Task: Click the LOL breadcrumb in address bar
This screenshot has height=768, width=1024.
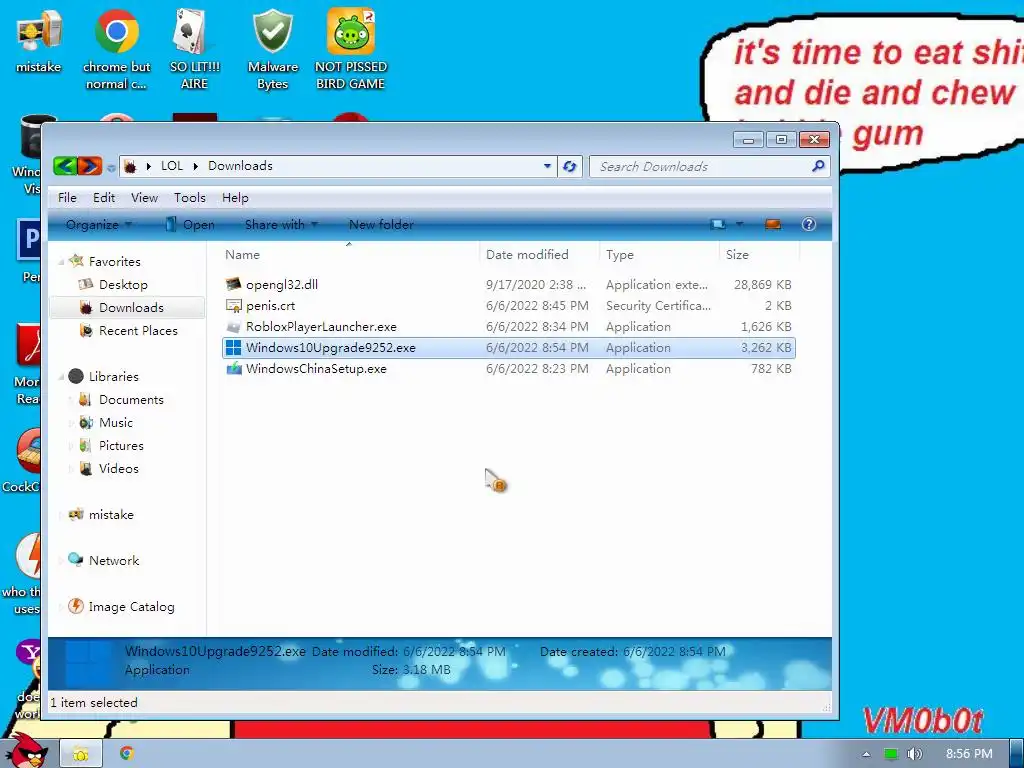Action: [172, 166]
